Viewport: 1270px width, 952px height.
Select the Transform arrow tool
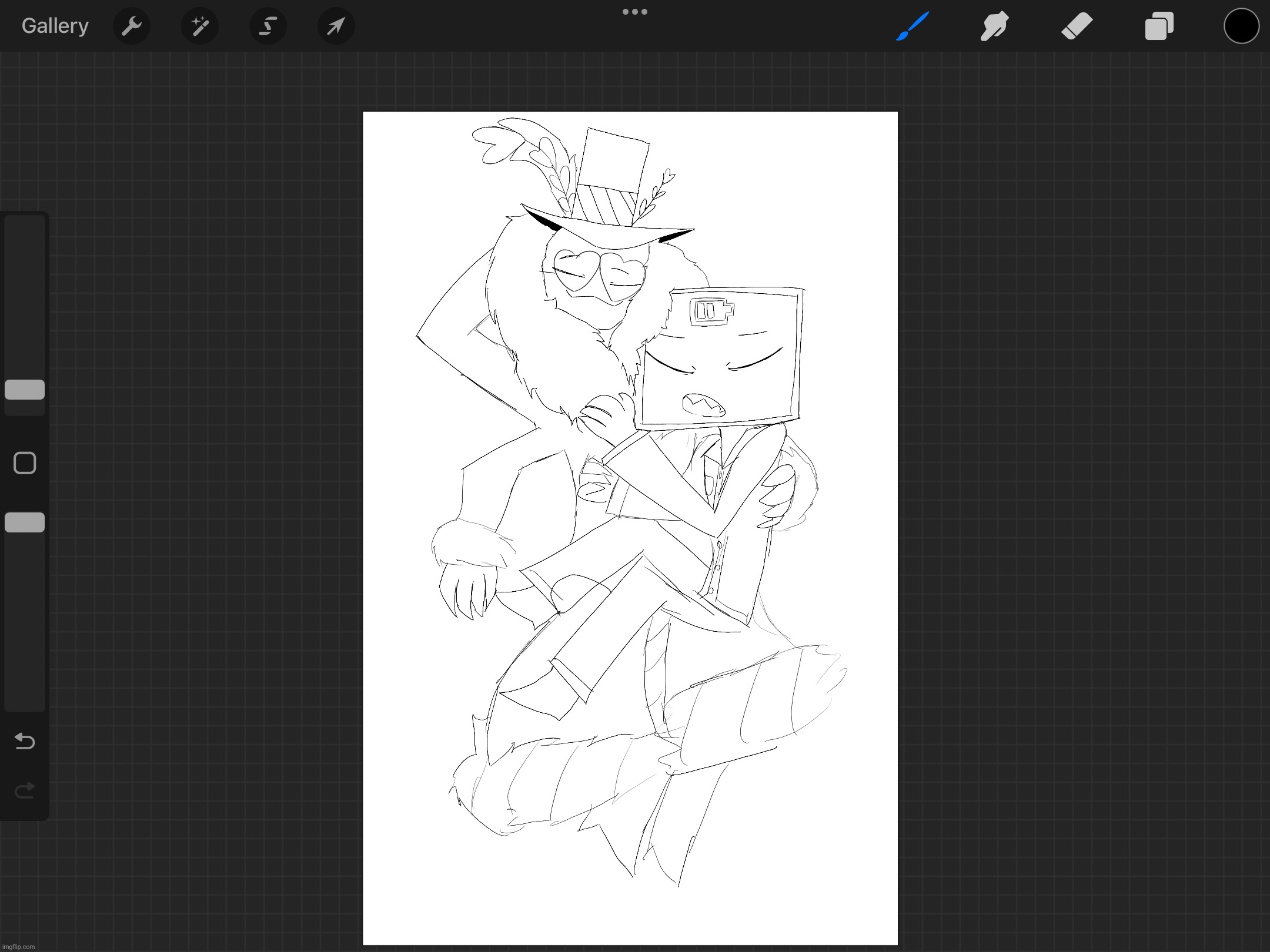tap(336, 26)
